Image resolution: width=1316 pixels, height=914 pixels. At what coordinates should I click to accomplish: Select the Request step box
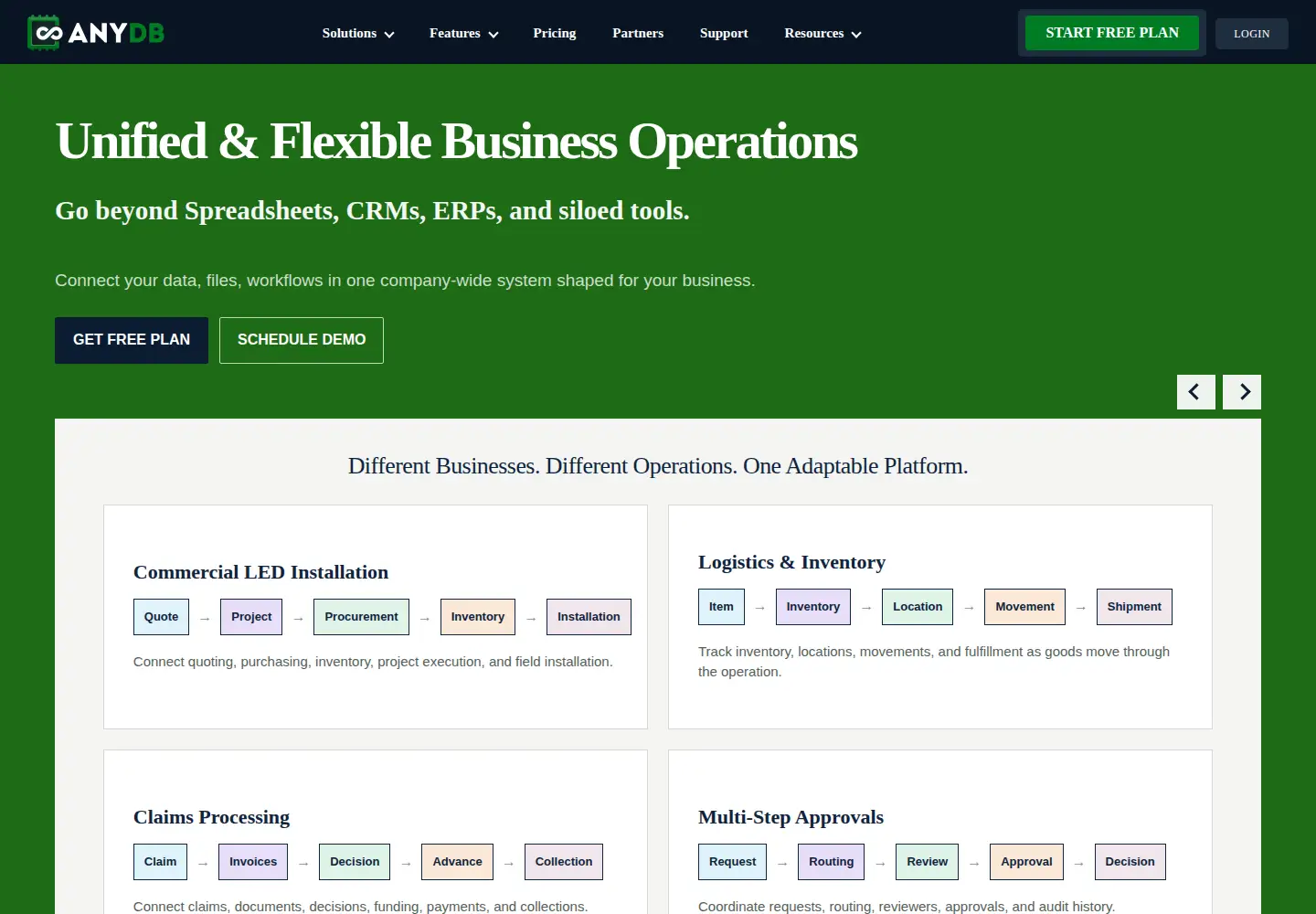(x=733, y=862)
